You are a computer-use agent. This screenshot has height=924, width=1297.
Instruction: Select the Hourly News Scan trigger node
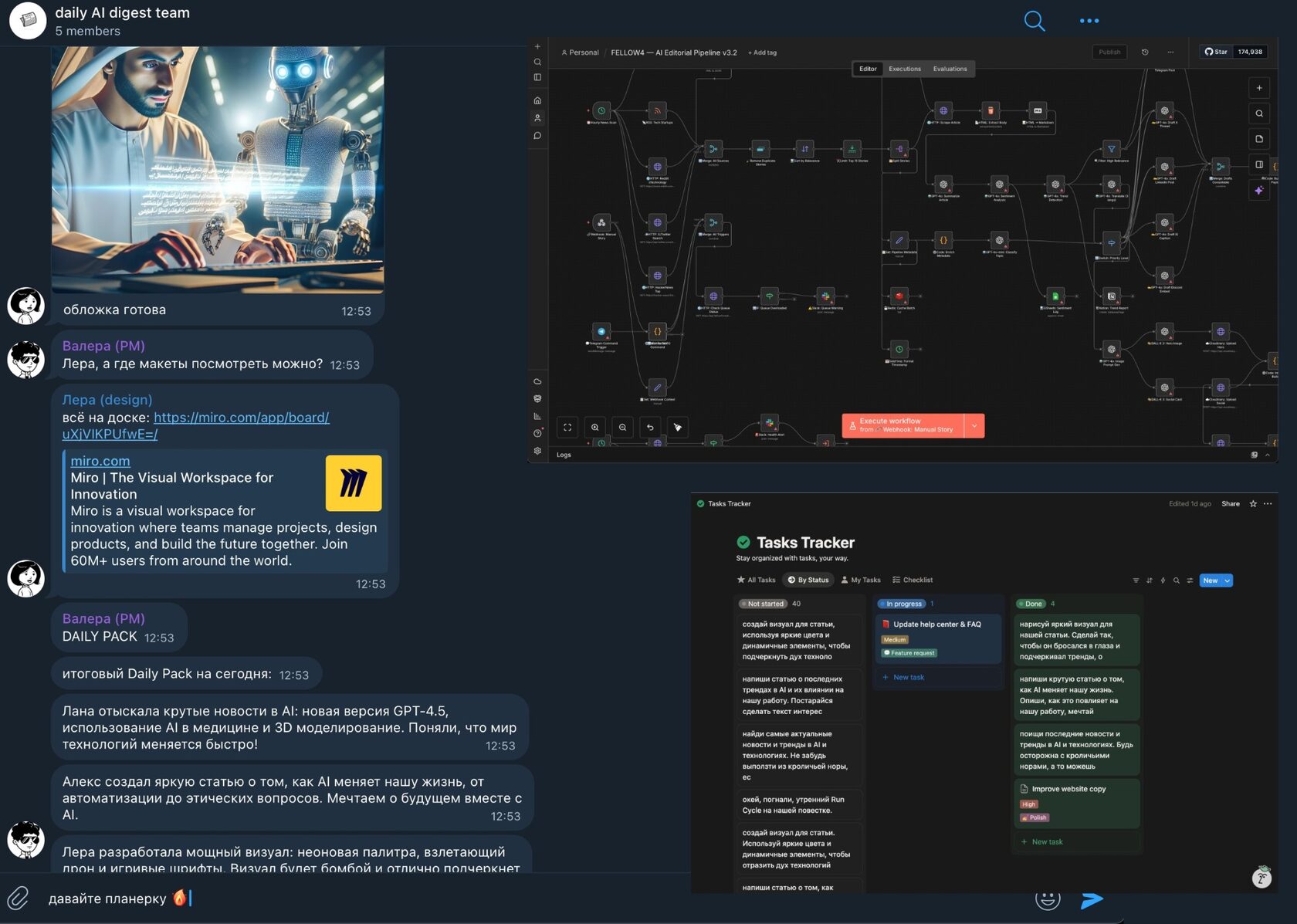tap(601, 110)
